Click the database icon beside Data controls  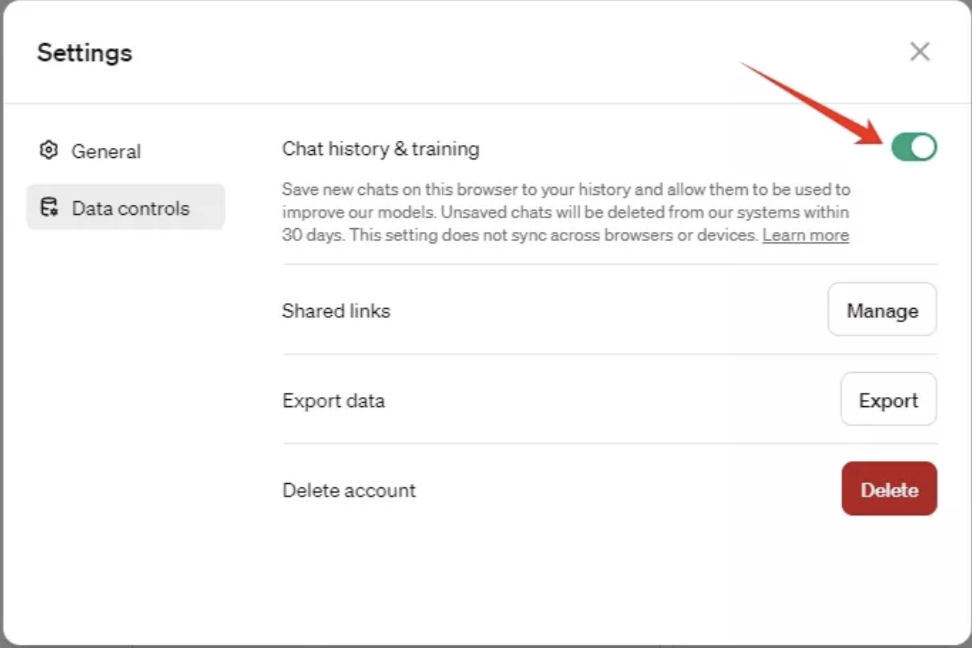48,207
